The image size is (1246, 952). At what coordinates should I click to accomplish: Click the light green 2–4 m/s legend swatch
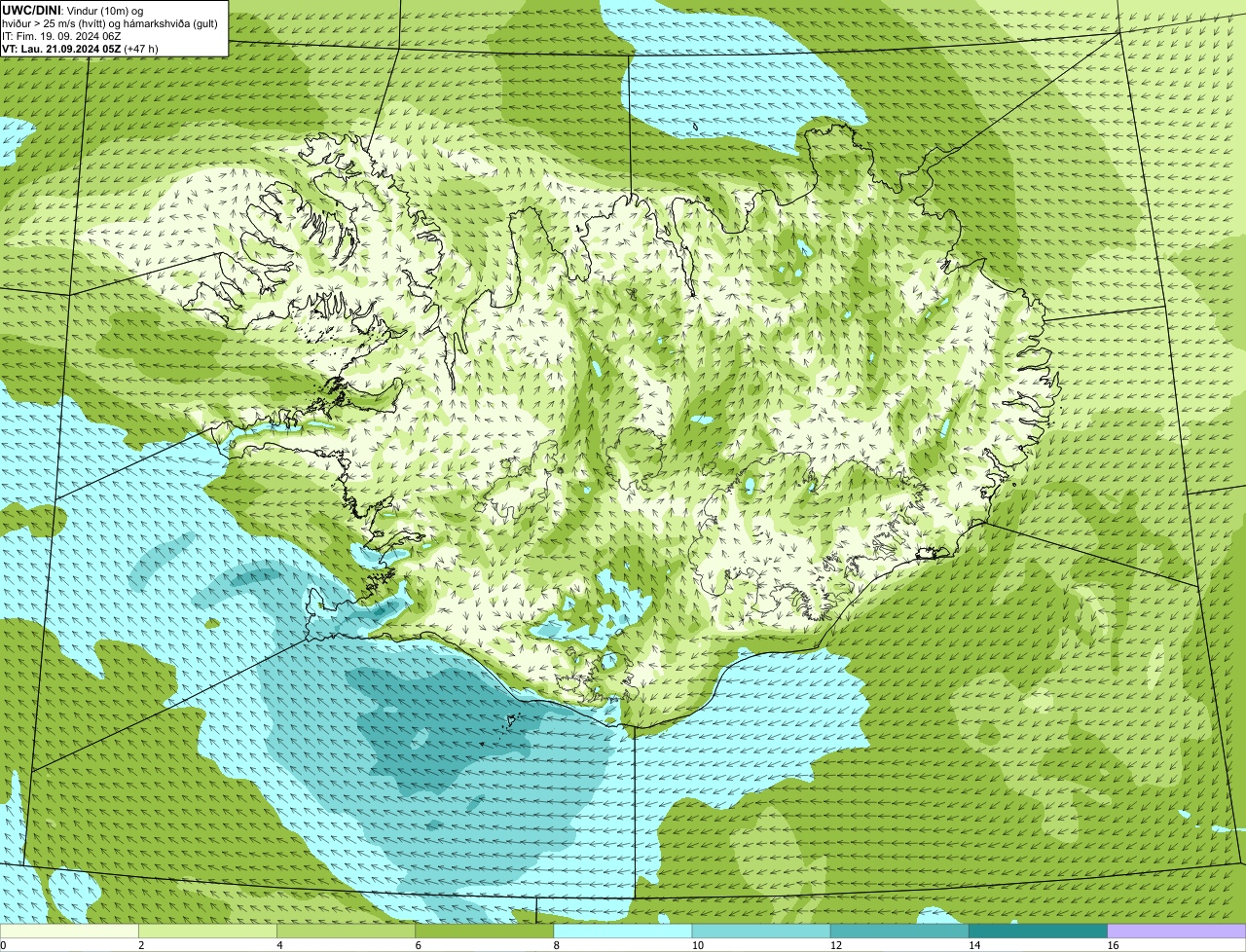(208, 932)
